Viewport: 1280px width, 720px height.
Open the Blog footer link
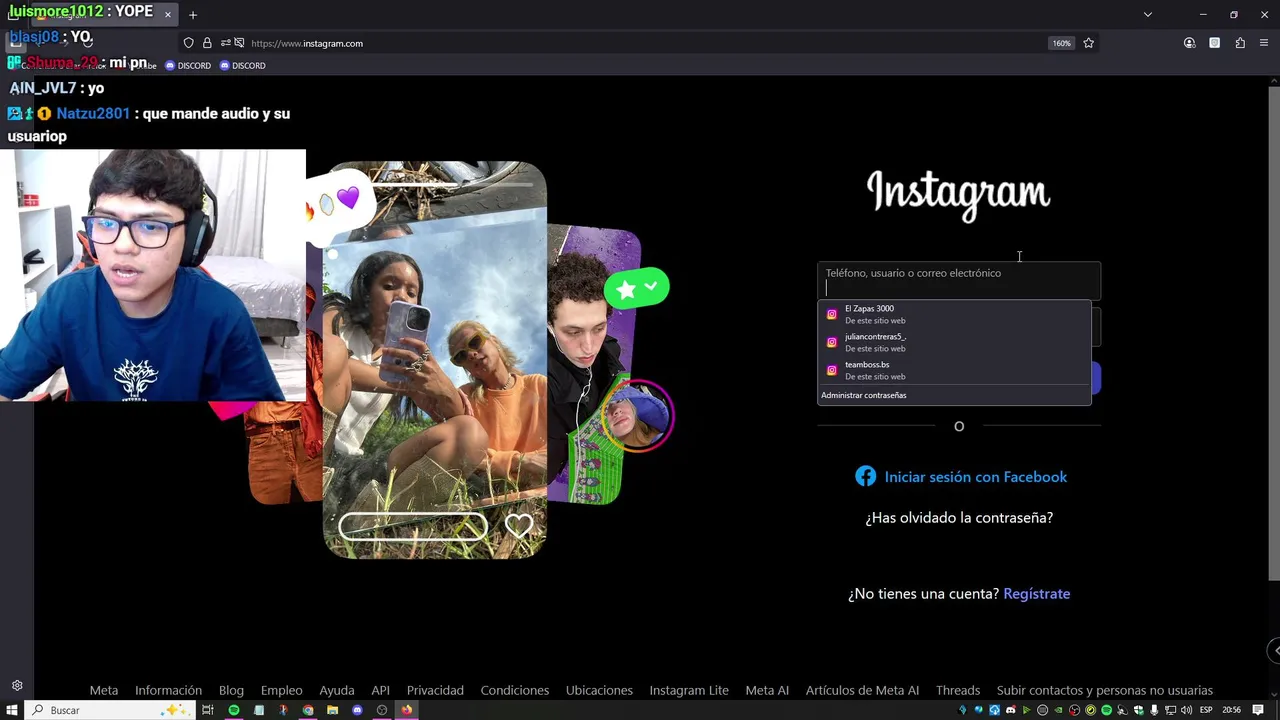[231, 690]
